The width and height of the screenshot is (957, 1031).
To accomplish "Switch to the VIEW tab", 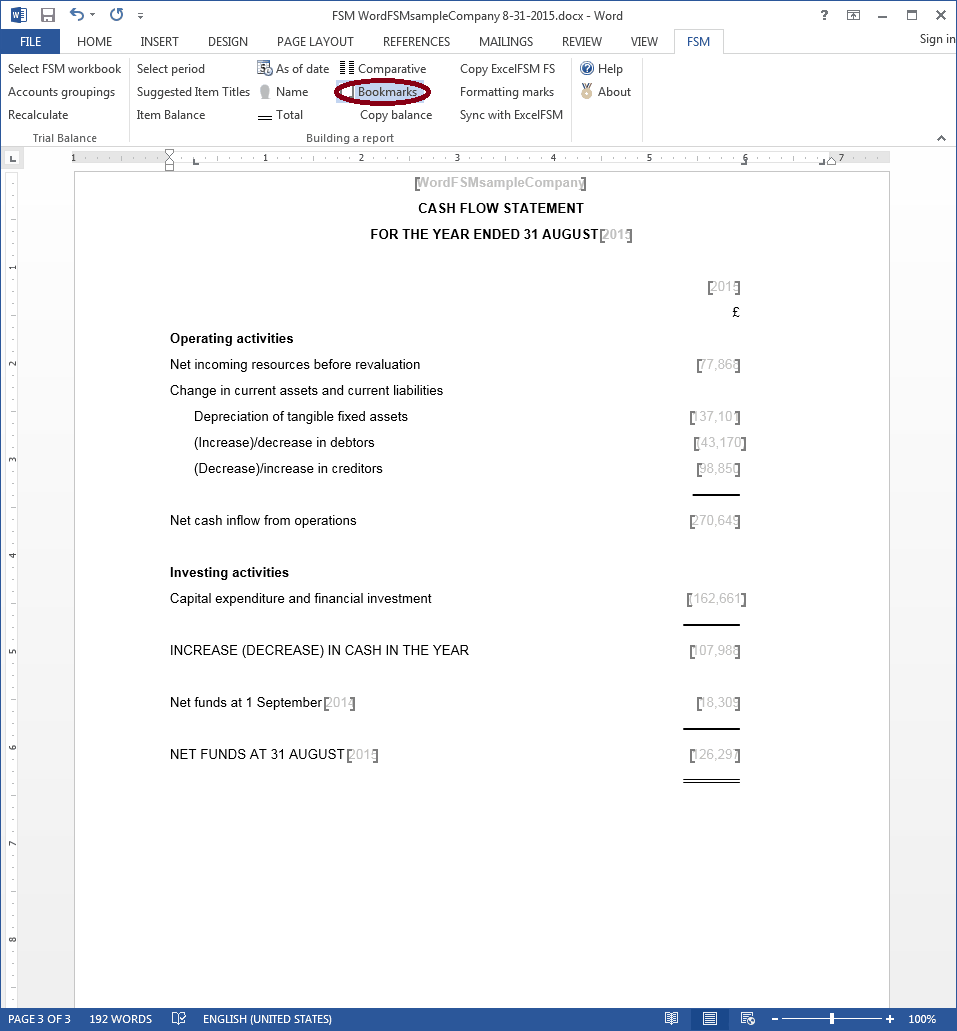I will click(644, 41).
